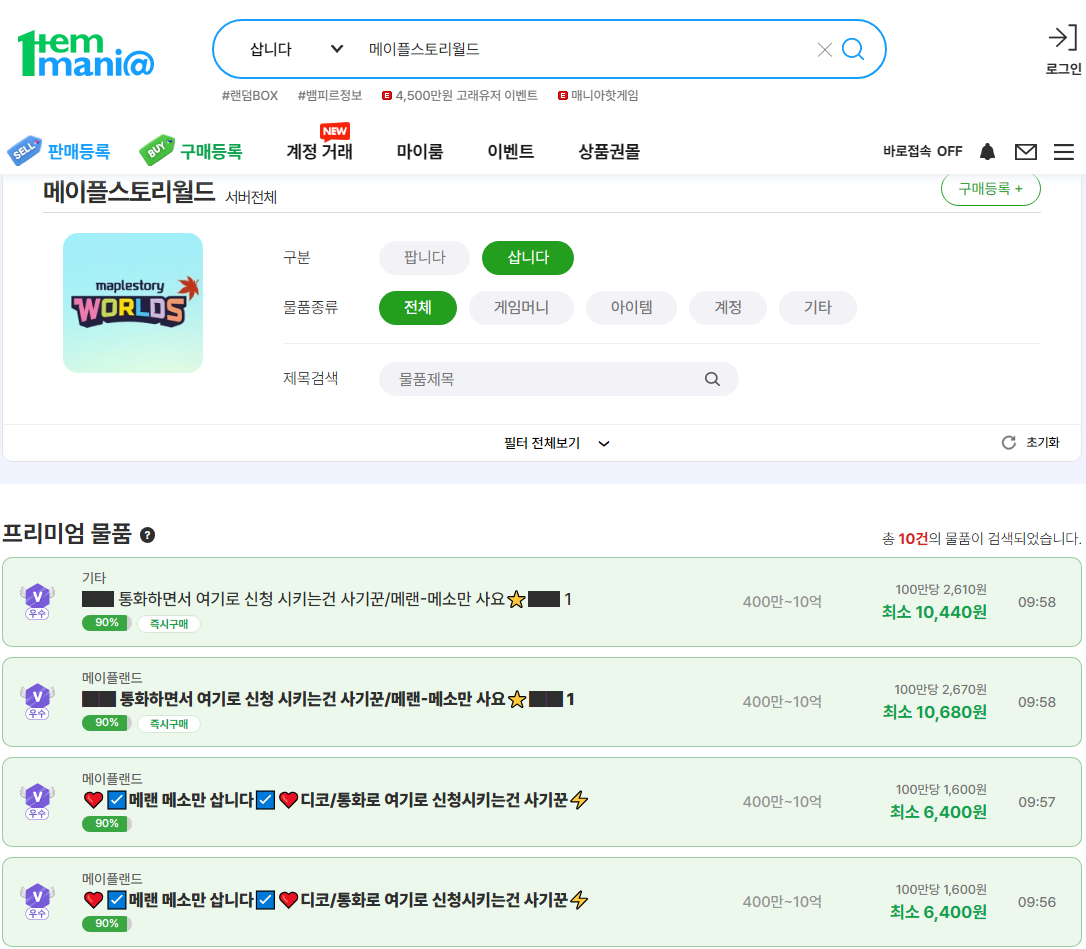Viewport: 1086px width, 949px height.
Task: Click 로그인 text link
Action: [x=1063, y=69]
